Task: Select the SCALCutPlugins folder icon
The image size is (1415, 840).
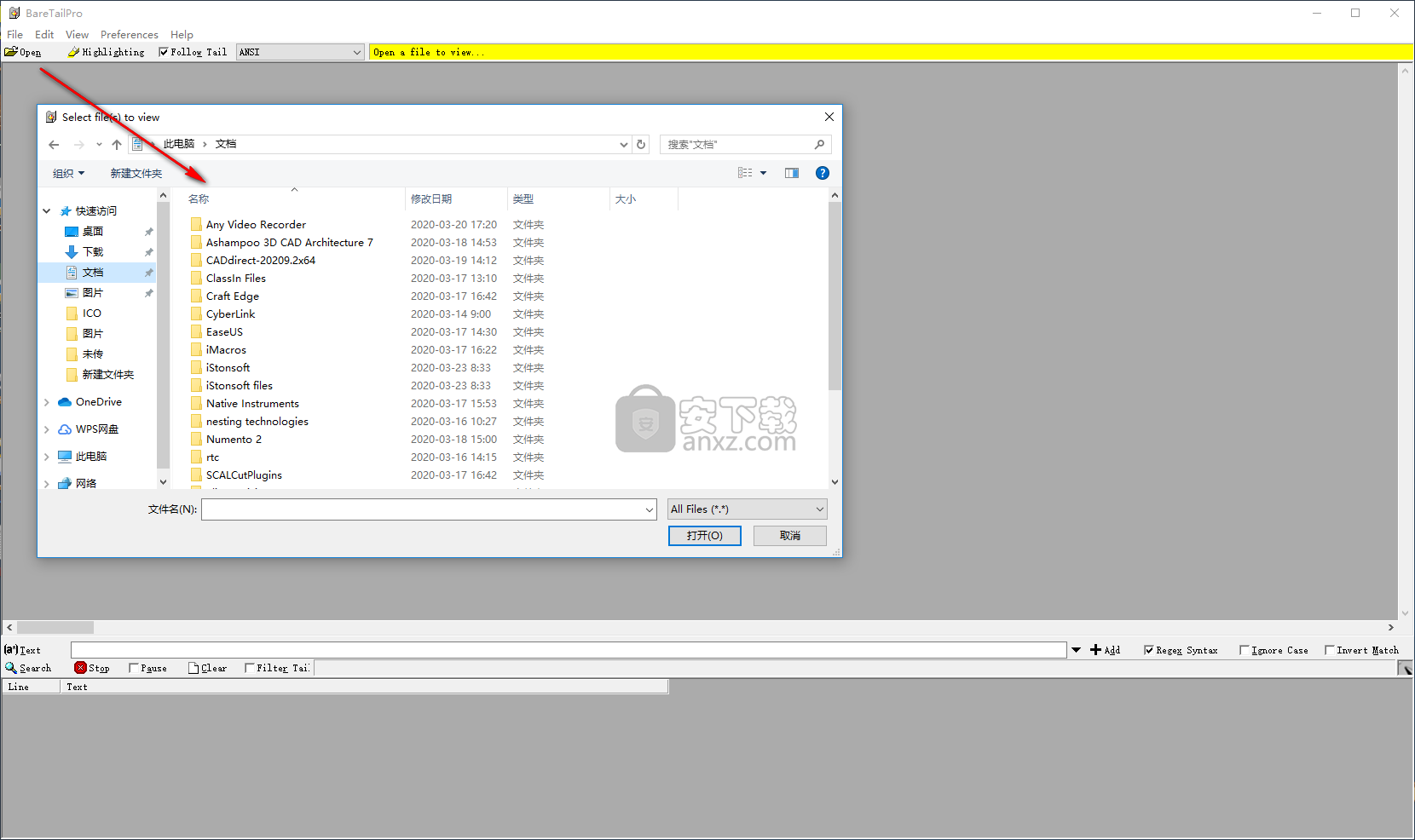Action: pos(196,475)
